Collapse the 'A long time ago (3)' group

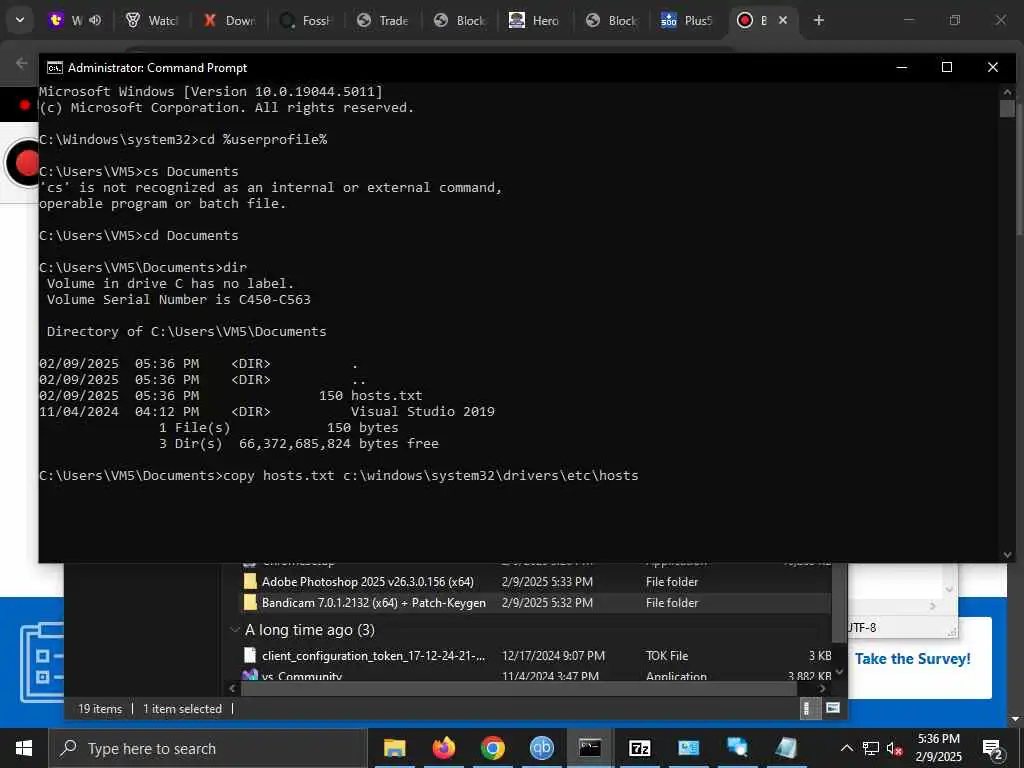pos(234,630)
